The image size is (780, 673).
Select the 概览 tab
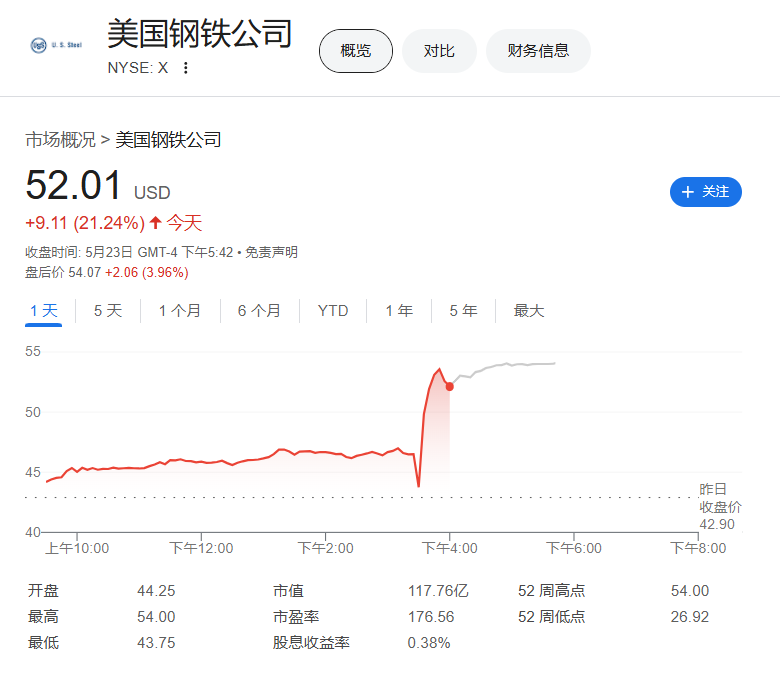point(356,51)
